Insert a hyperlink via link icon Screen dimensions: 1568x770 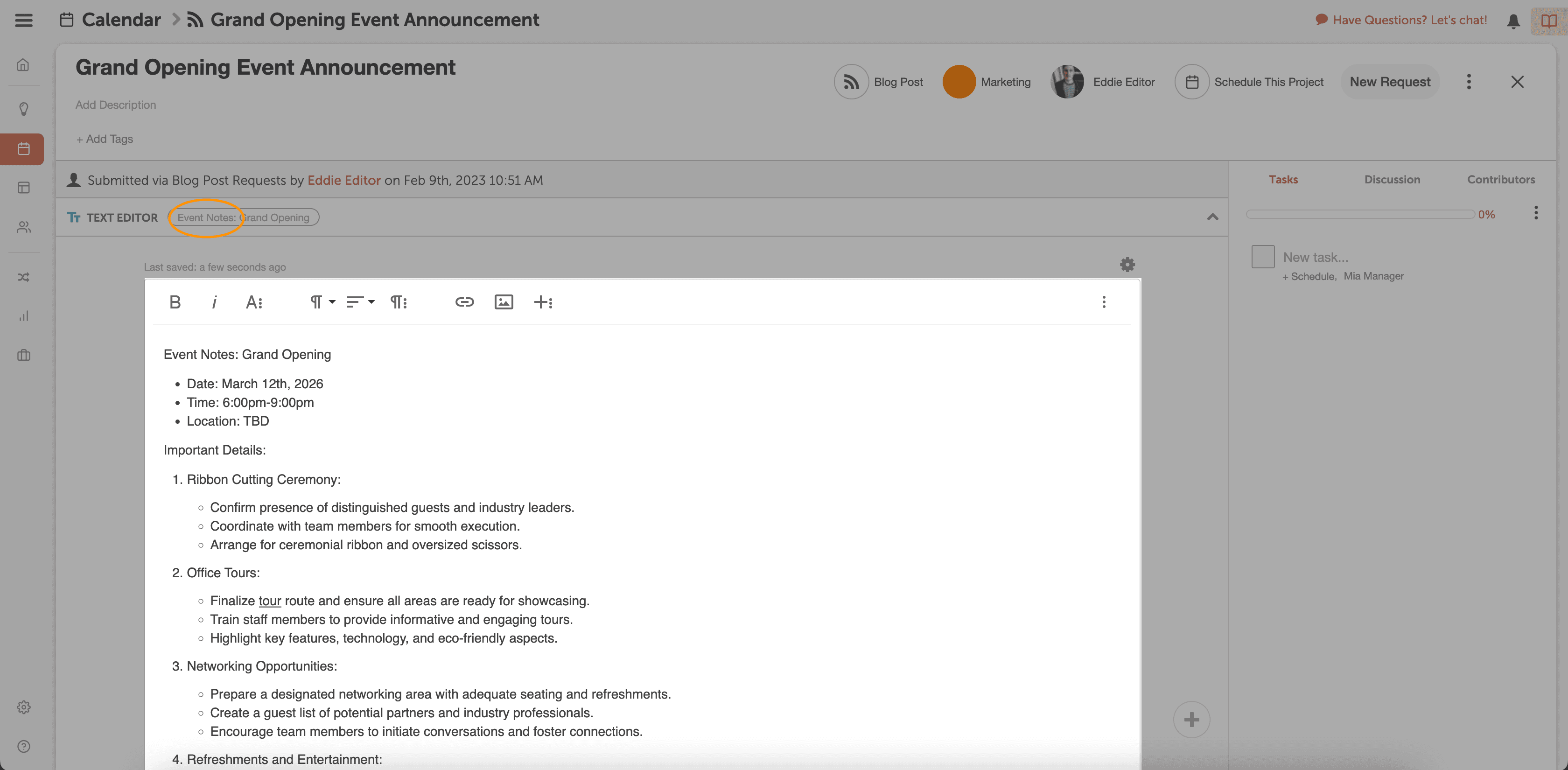[x=464, y=302]
